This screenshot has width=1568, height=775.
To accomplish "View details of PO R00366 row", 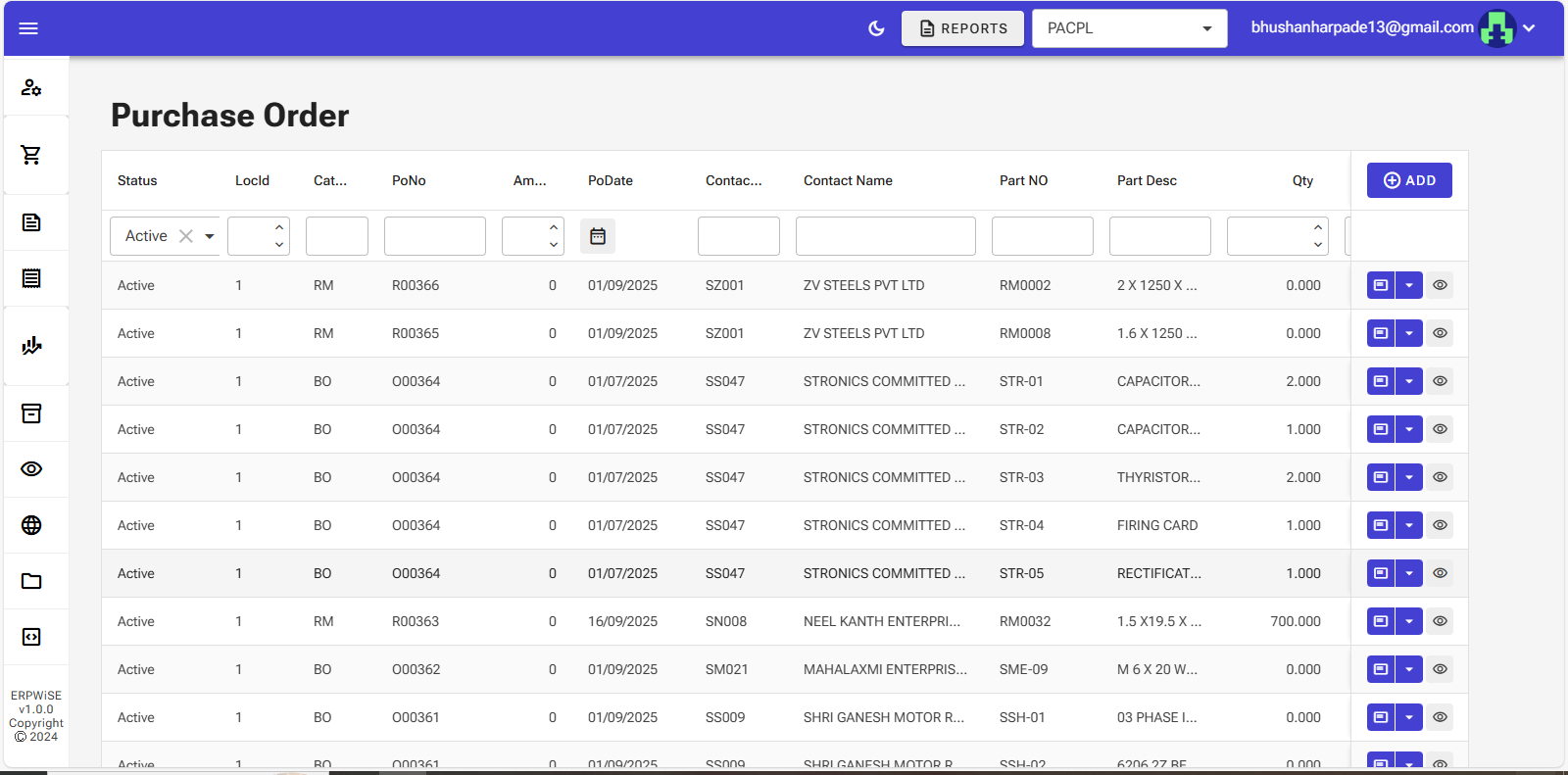I will click(x=1440, y=285).
